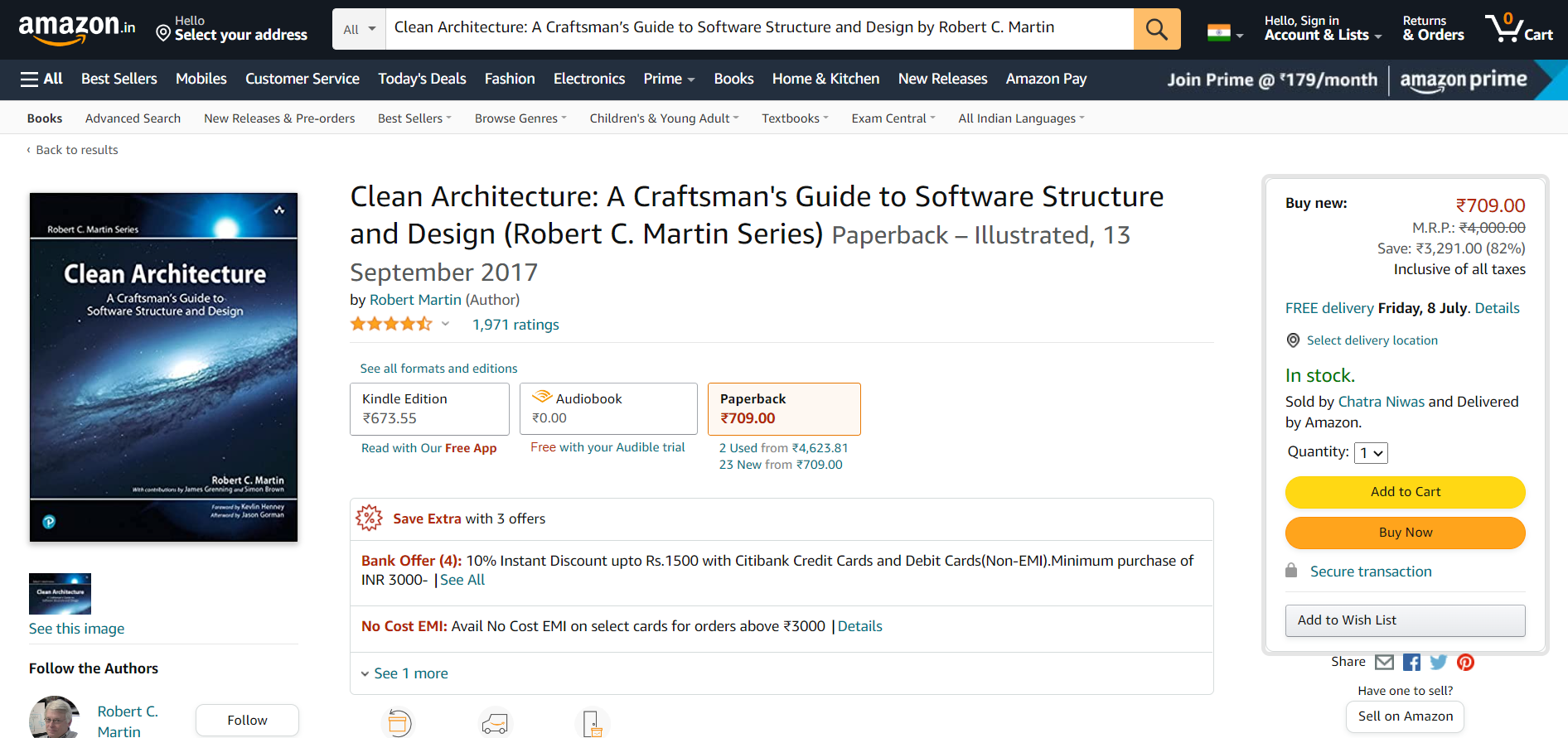Click FREE delivery Details link
This screenshot has height=738, width=1568.
pos(1497,308)
